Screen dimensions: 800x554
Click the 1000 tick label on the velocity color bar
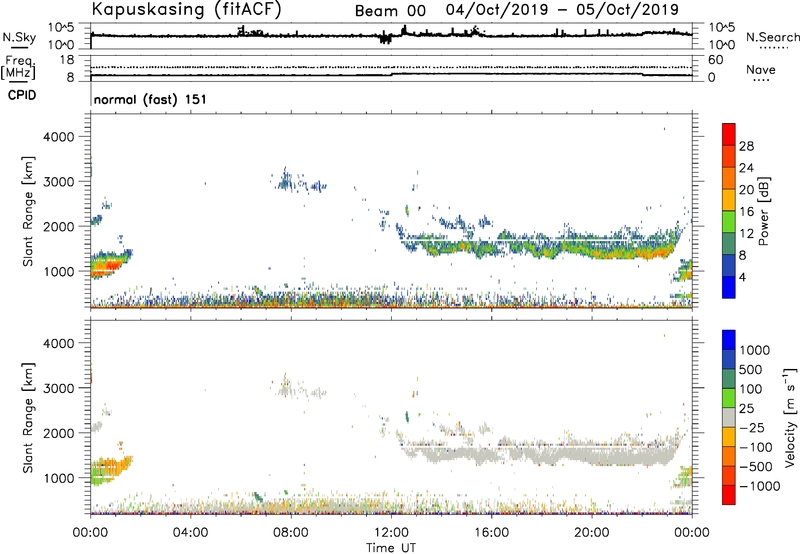pos(755,350)
